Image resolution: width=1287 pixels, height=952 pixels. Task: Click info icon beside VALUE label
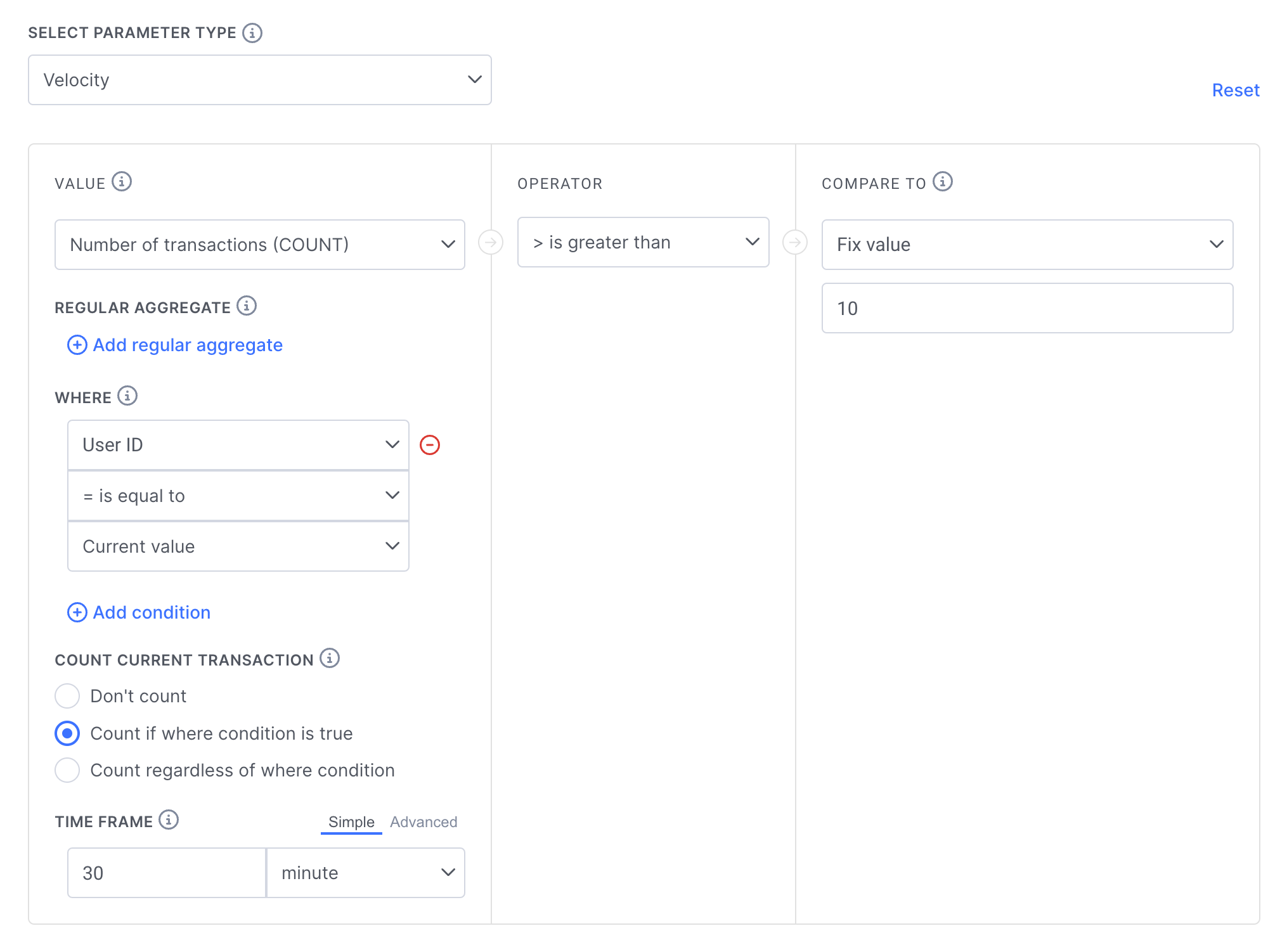pos(122,182)
